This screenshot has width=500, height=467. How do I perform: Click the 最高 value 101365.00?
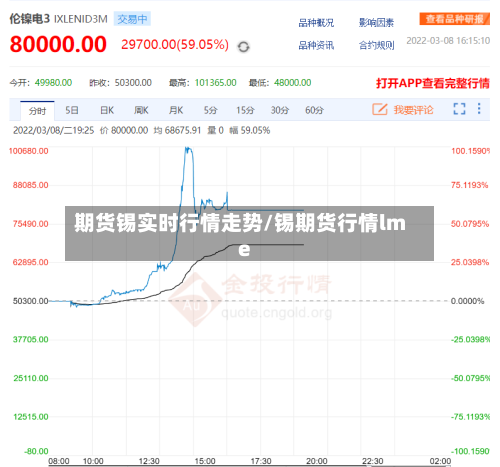click(x=215, y=83)
